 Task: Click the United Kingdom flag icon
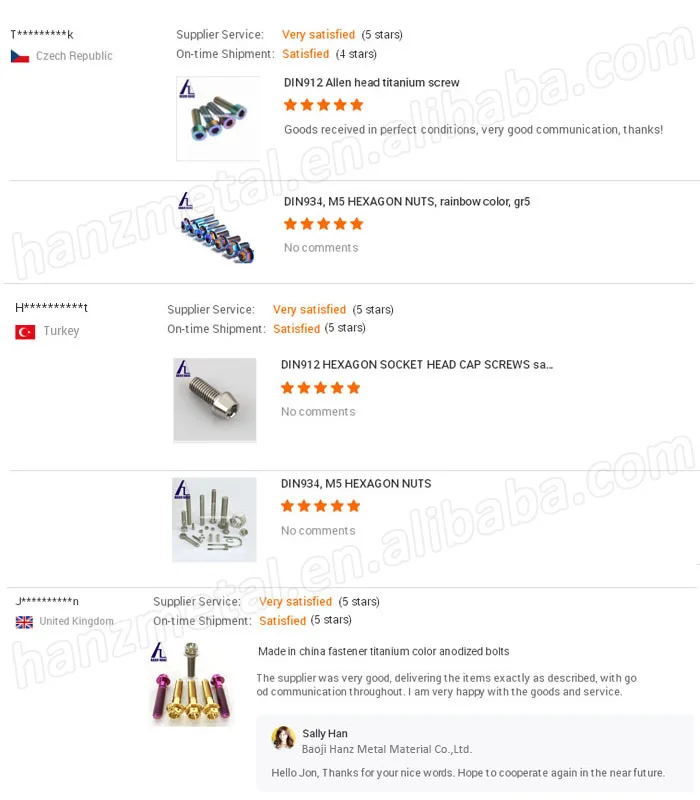24,622
